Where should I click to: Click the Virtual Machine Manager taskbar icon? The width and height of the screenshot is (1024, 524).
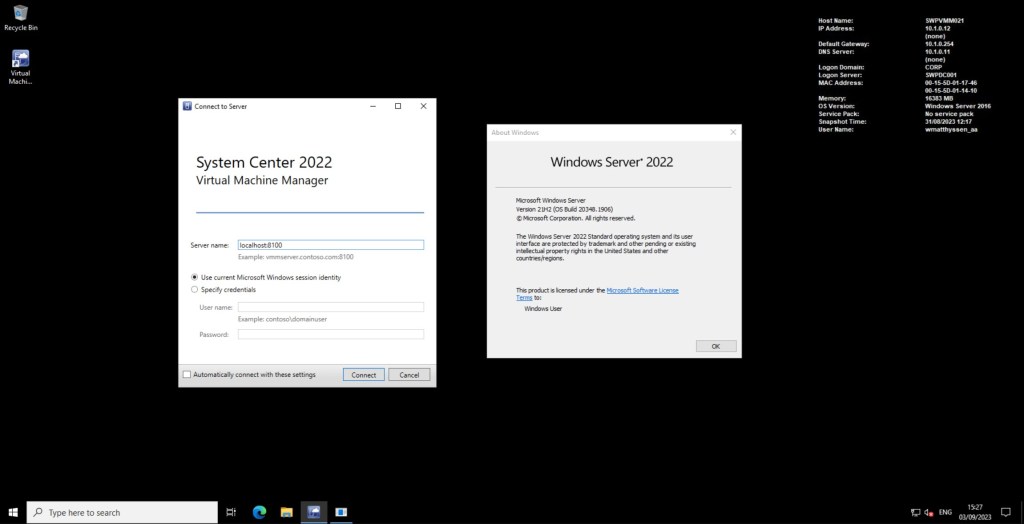tap(313, 512)
